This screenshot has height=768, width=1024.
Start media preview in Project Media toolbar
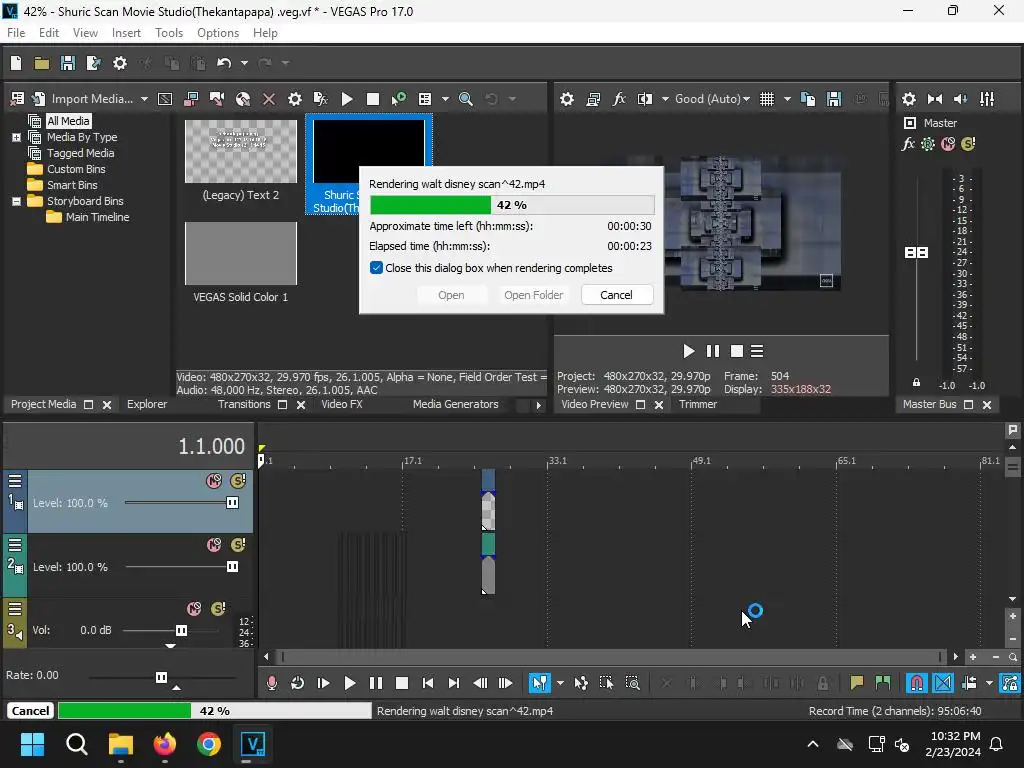click(x=347, y=99)
